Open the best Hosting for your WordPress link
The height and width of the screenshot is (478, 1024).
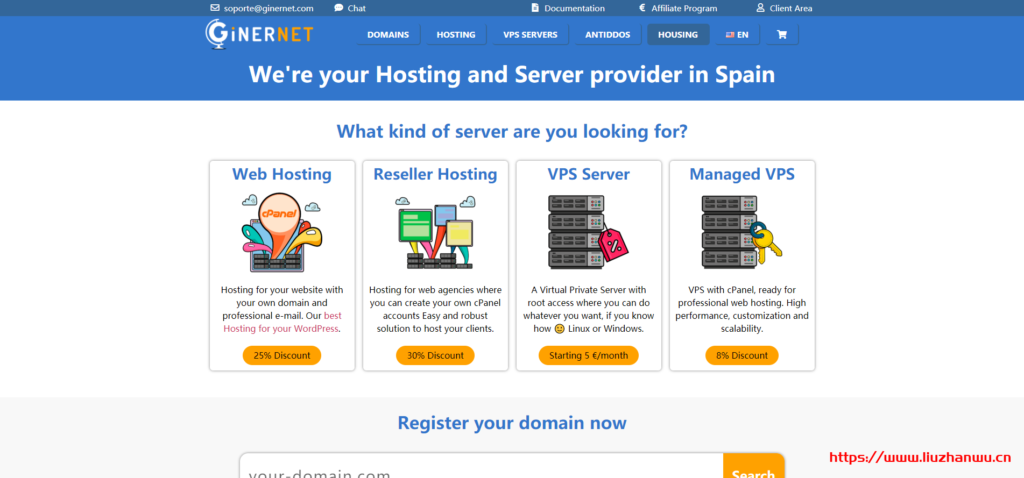(281, 322)
